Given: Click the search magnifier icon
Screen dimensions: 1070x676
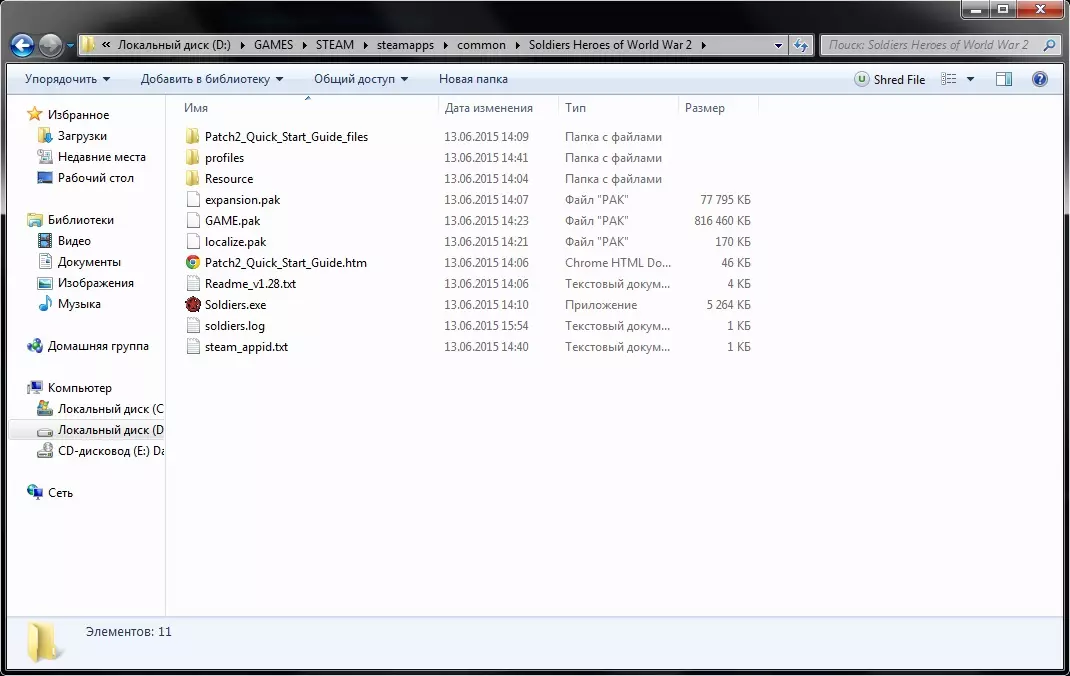Looking at the screenshot, I should 1049,45.
